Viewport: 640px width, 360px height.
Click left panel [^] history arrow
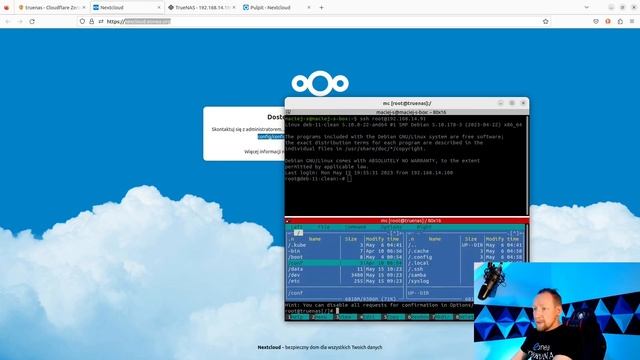[x=395, y=233]
